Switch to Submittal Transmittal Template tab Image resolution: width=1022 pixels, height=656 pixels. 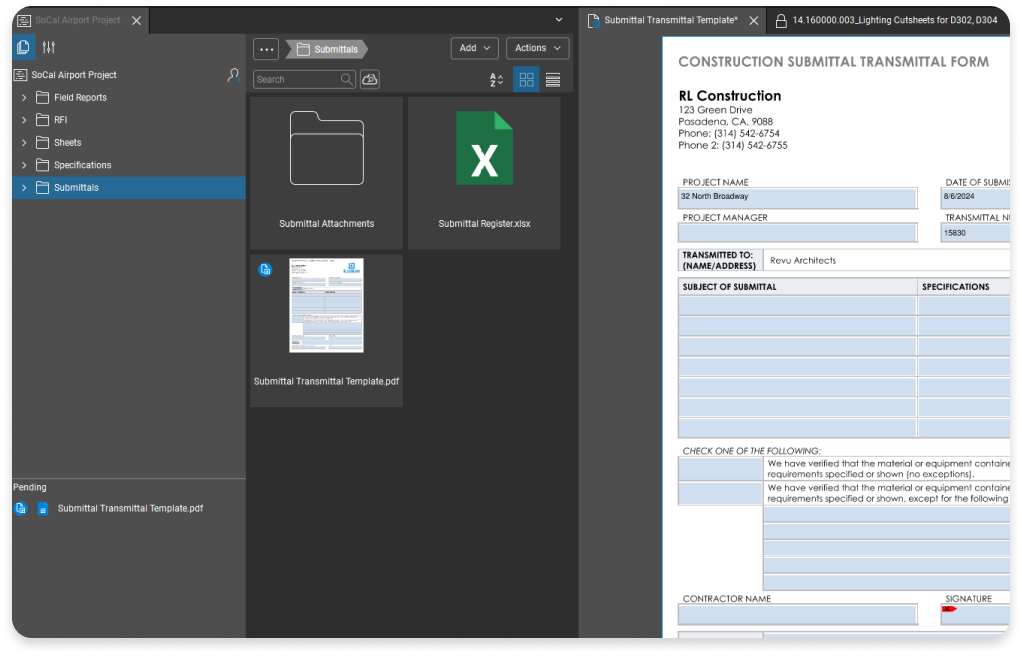point(671,20)
